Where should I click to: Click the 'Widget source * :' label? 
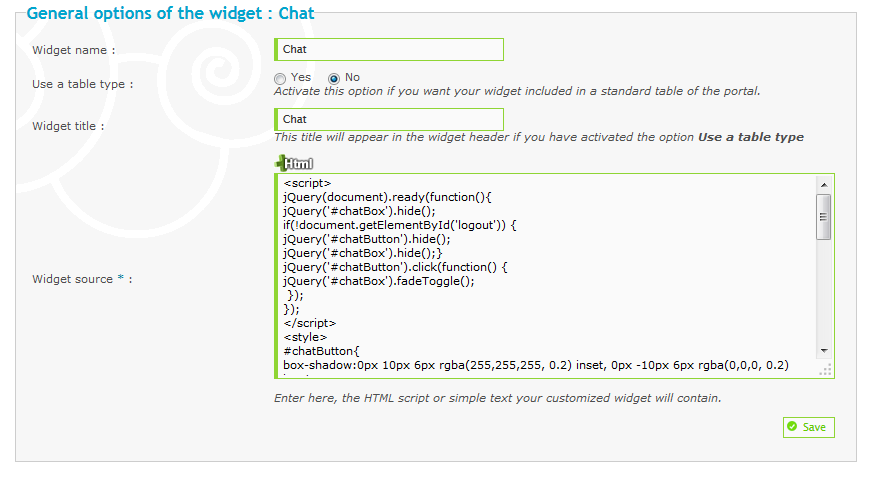[x=82, y=279]
